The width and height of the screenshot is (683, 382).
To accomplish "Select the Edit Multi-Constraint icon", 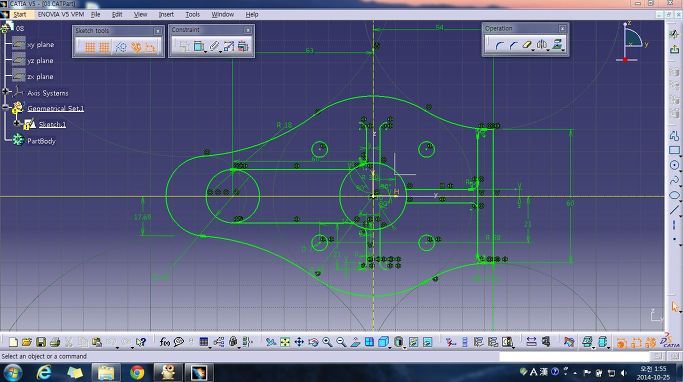I will (243, 46).
